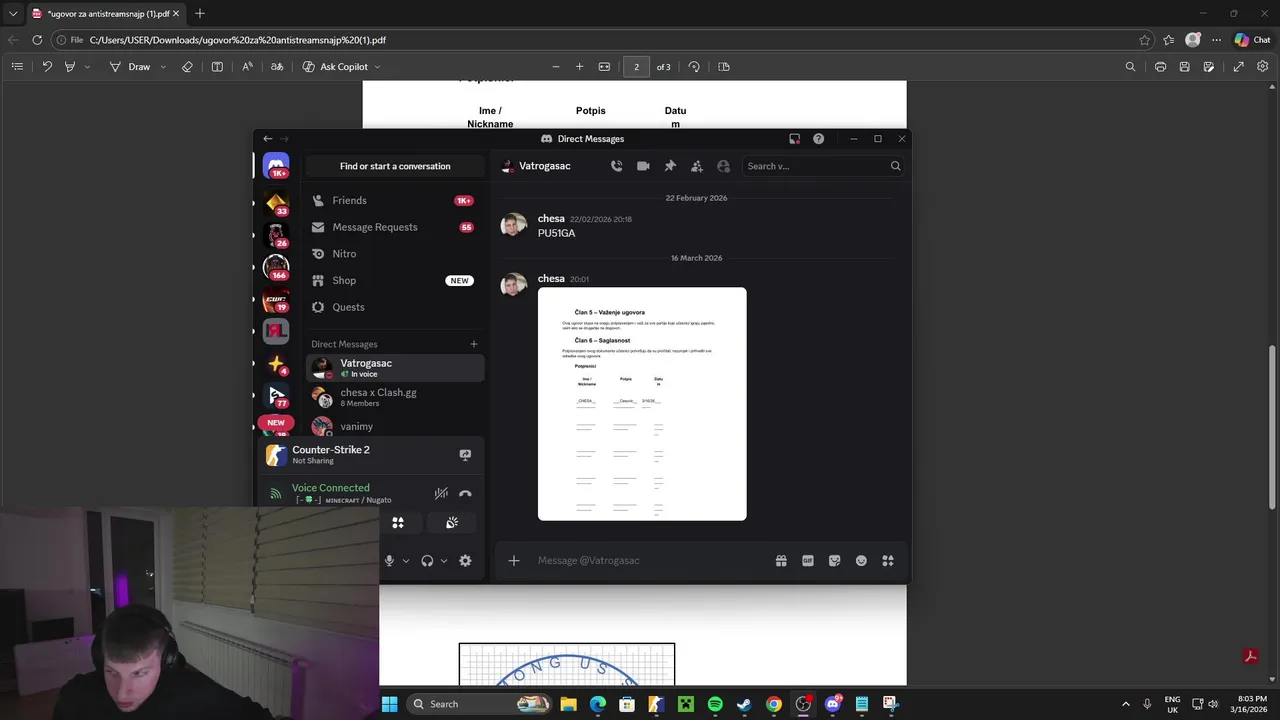Open the emoji picker in message bar
1280x720 pixels.
click(861, 561)
